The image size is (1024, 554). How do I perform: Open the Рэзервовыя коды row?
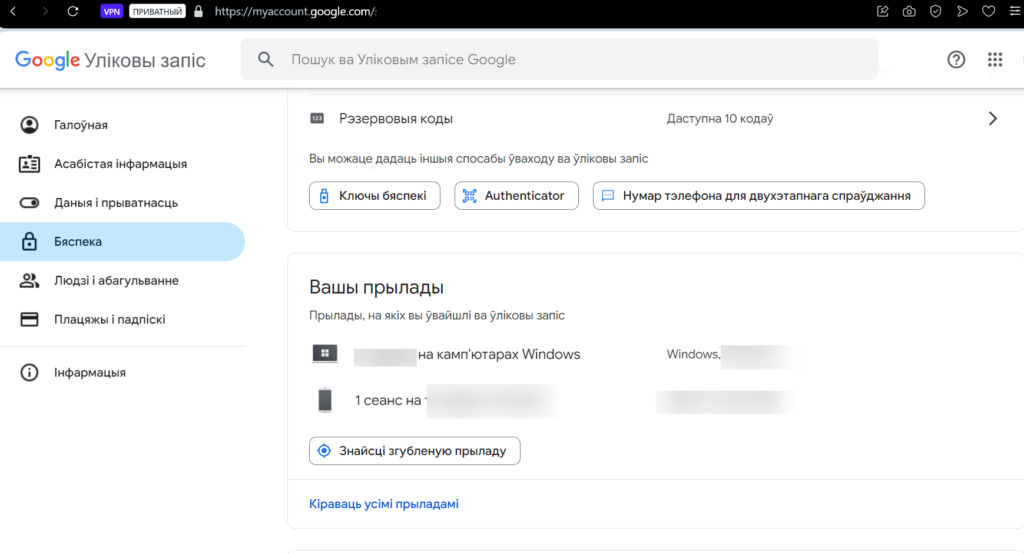click(x=655, y=119)
